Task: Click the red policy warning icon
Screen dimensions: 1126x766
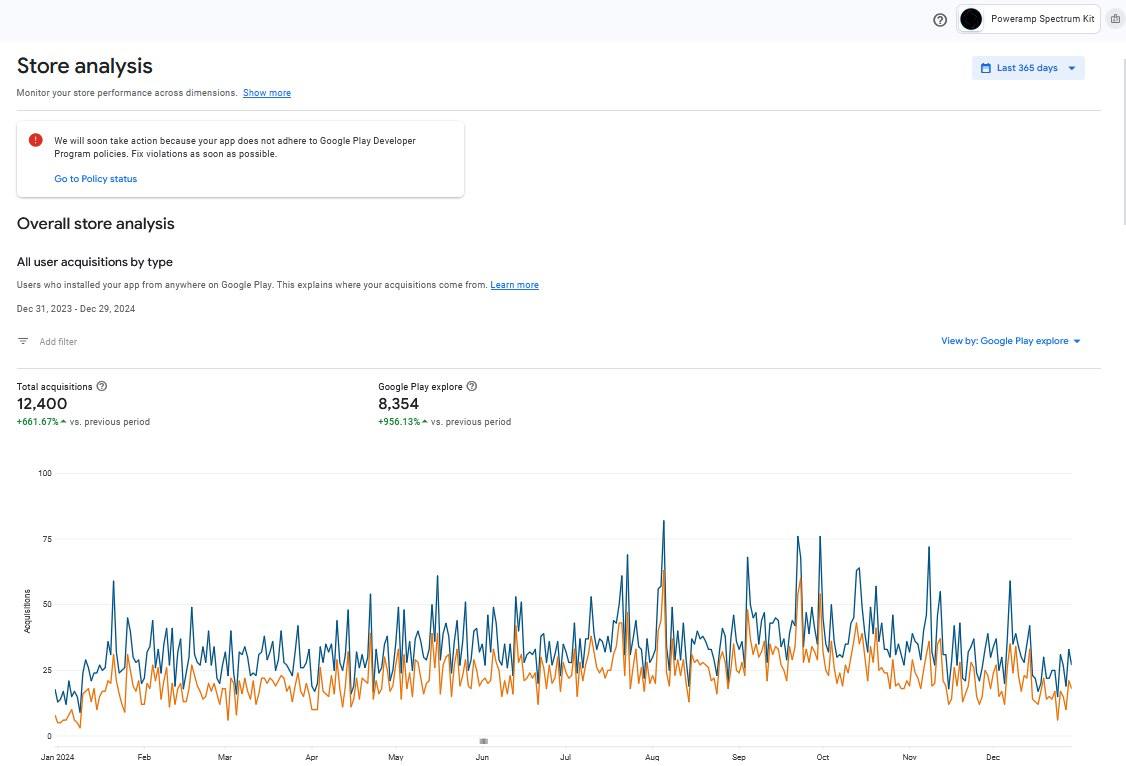Action: [x=36, y=141]
